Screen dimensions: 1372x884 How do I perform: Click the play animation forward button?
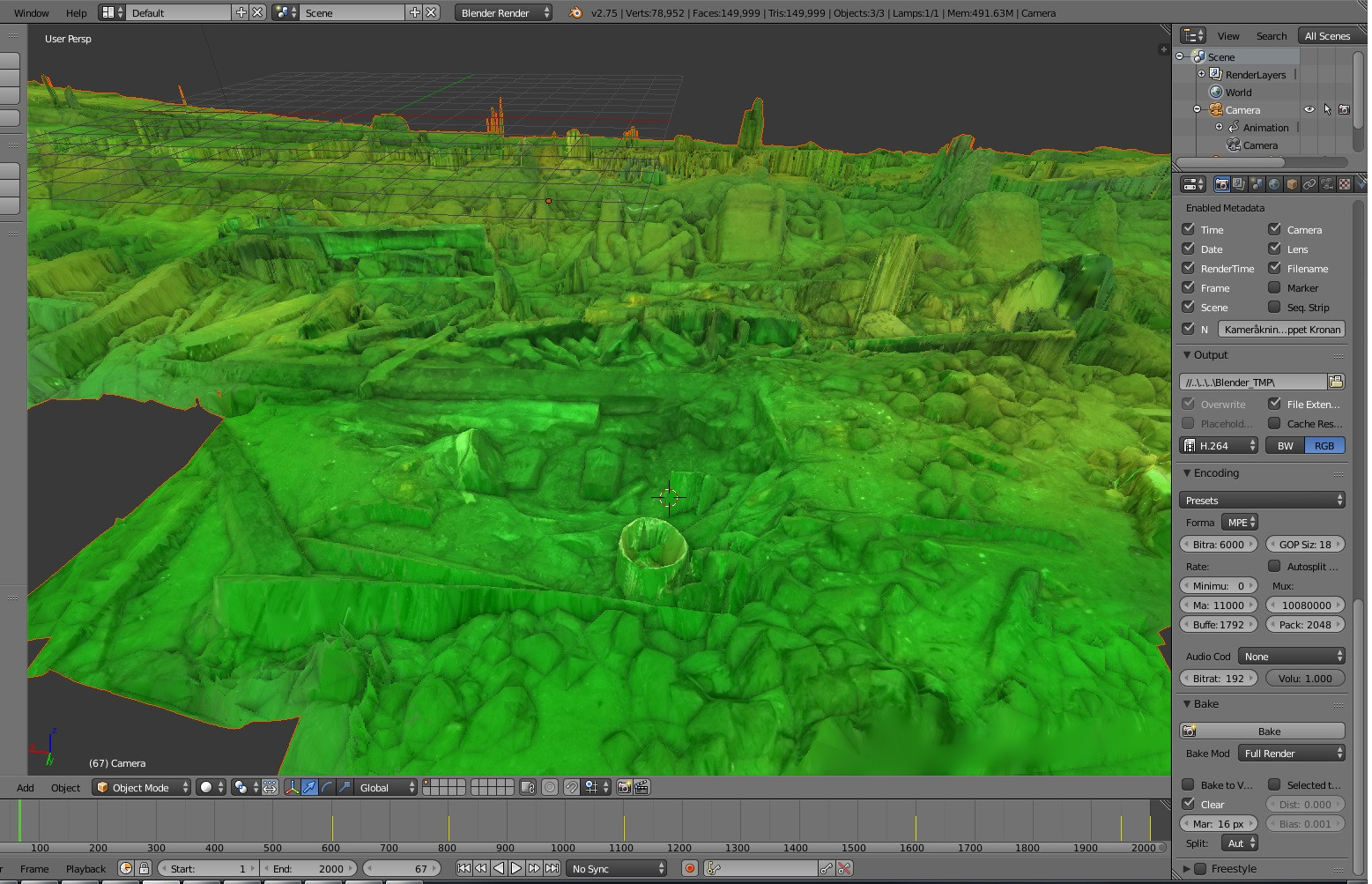click(516, 868)
